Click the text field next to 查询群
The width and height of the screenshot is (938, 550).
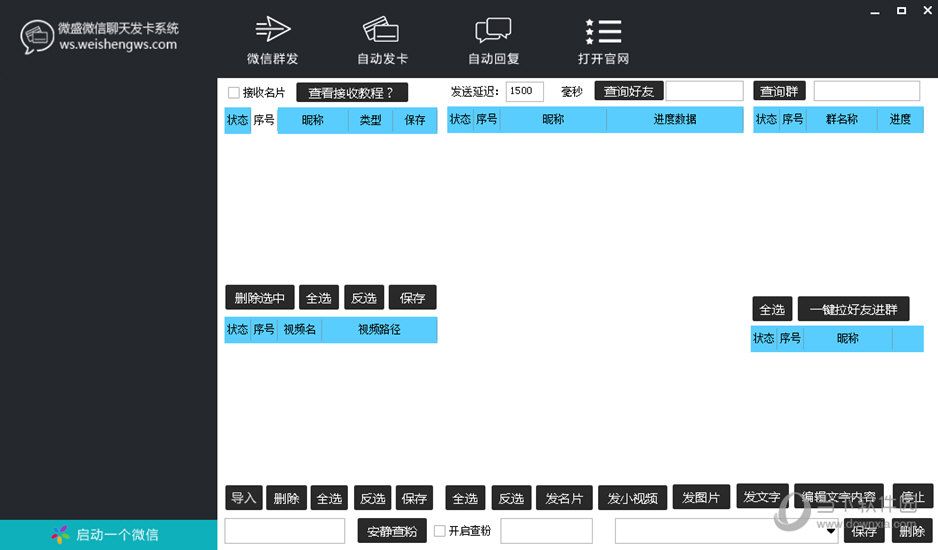click(866, 91)
